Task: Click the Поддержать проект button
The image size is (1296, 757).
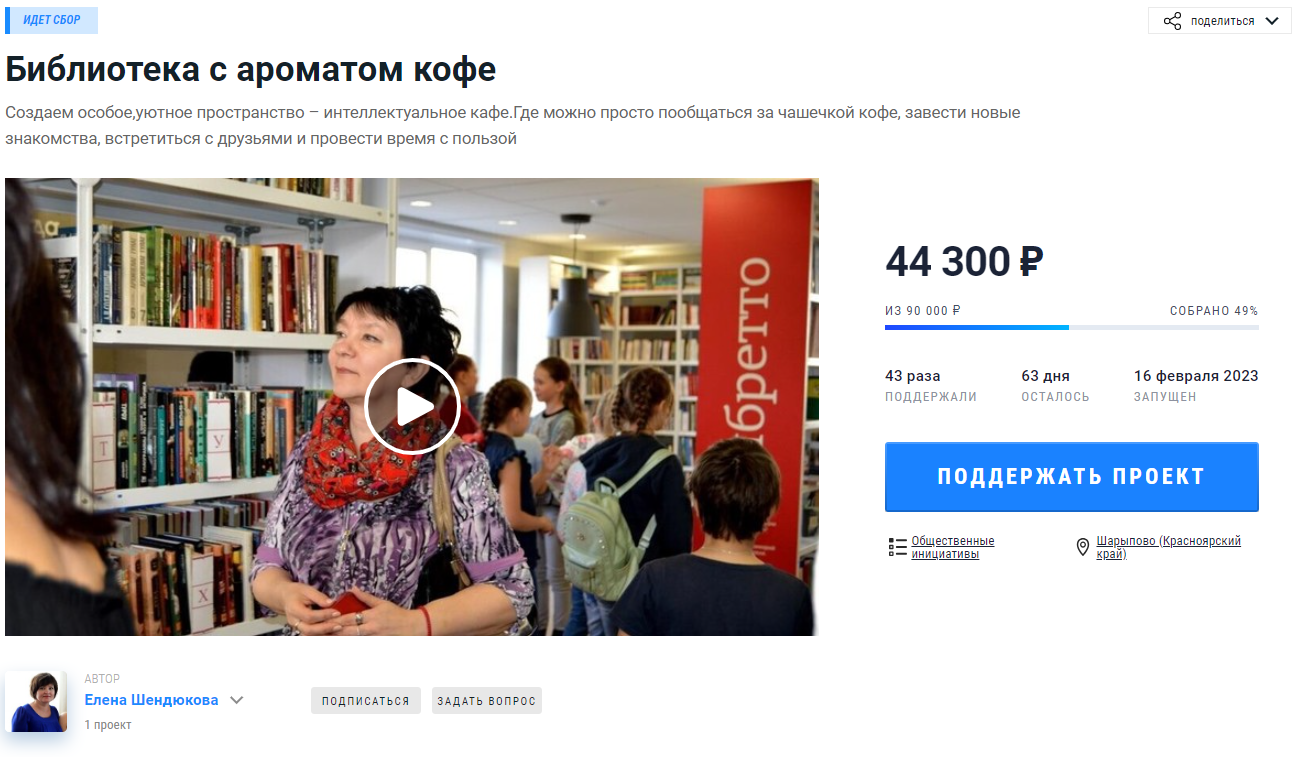Action: (x=1071, y=477)
